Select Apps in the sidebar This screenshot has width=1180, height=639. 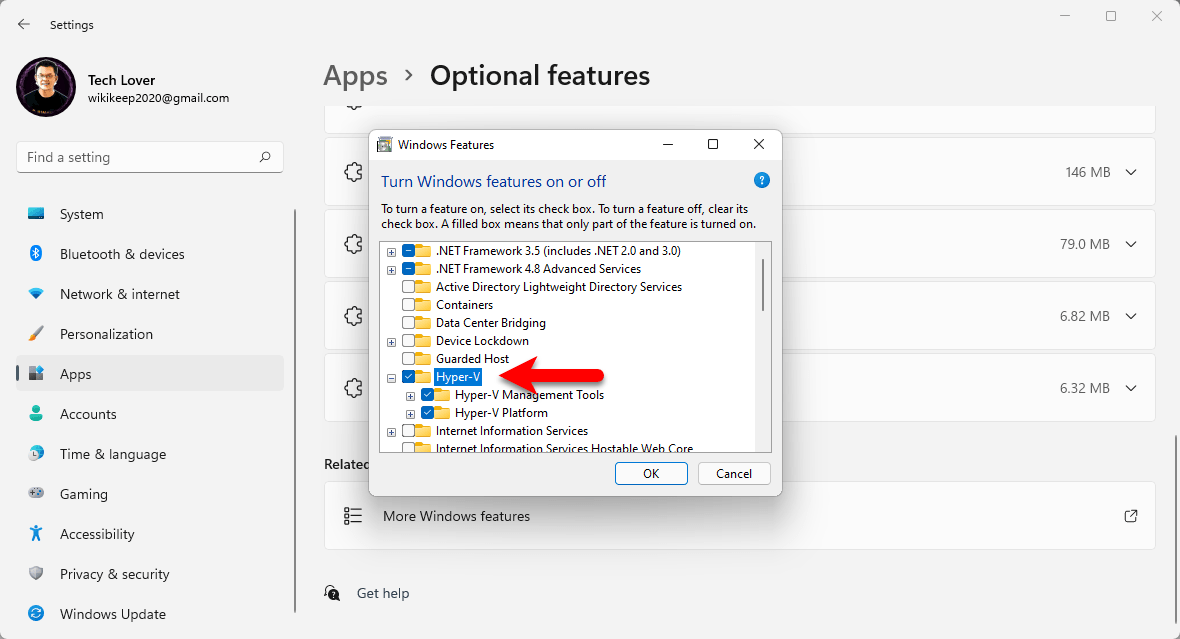[x=150, y=373]
